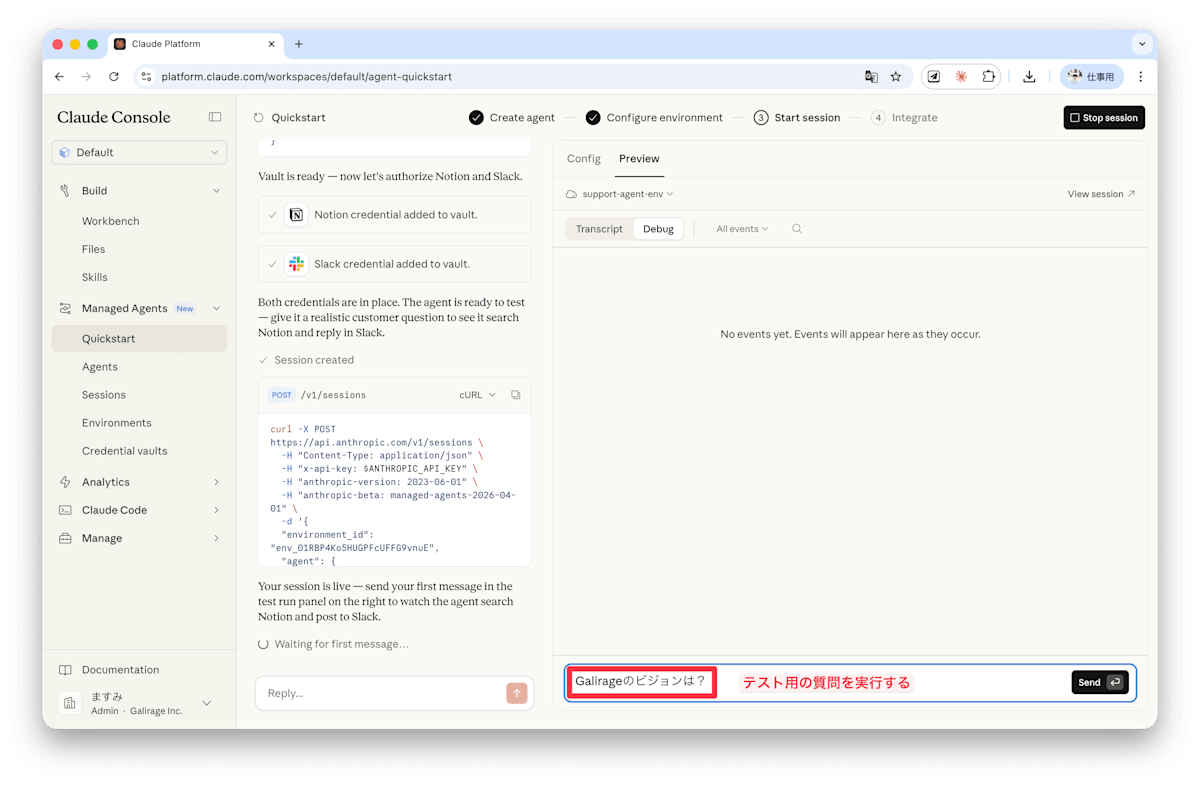Expand the Manage section chevron
The width and height of the screenshot is (1200, 785).
[x=216, y=538]
